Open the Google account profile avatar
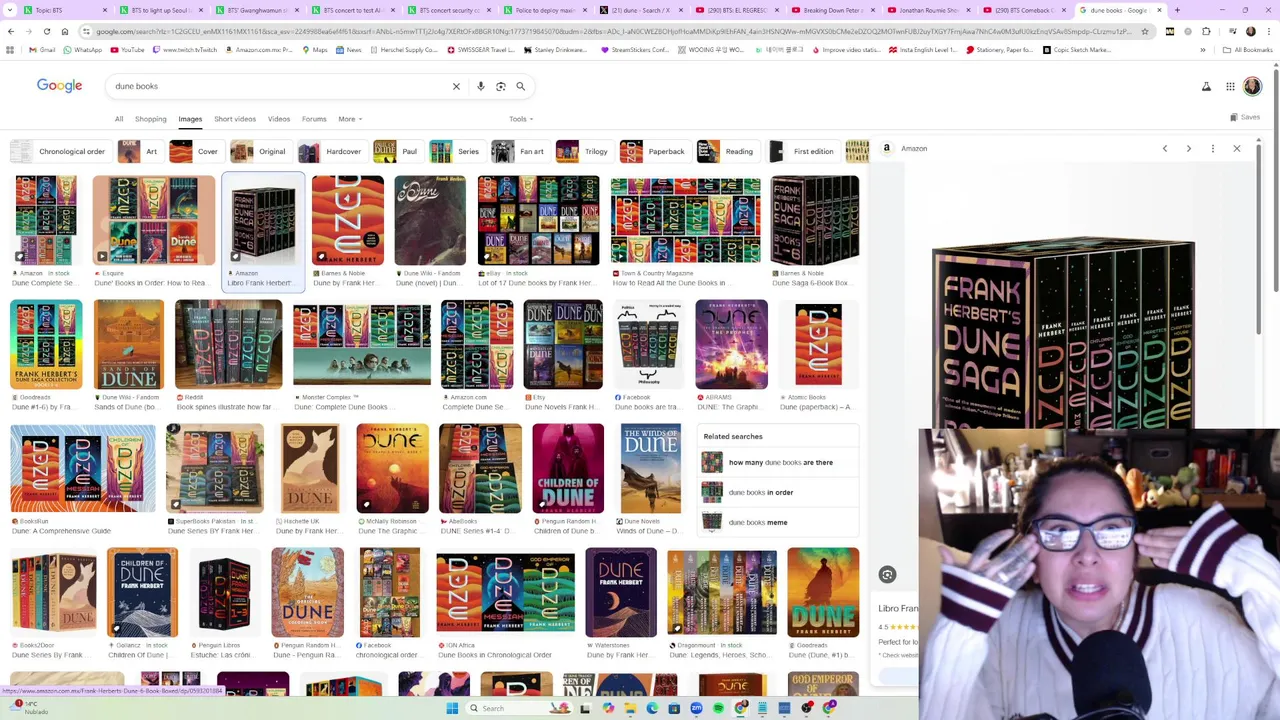The height and width of the screenshot is (720, 1280). tap(1252, 87)
